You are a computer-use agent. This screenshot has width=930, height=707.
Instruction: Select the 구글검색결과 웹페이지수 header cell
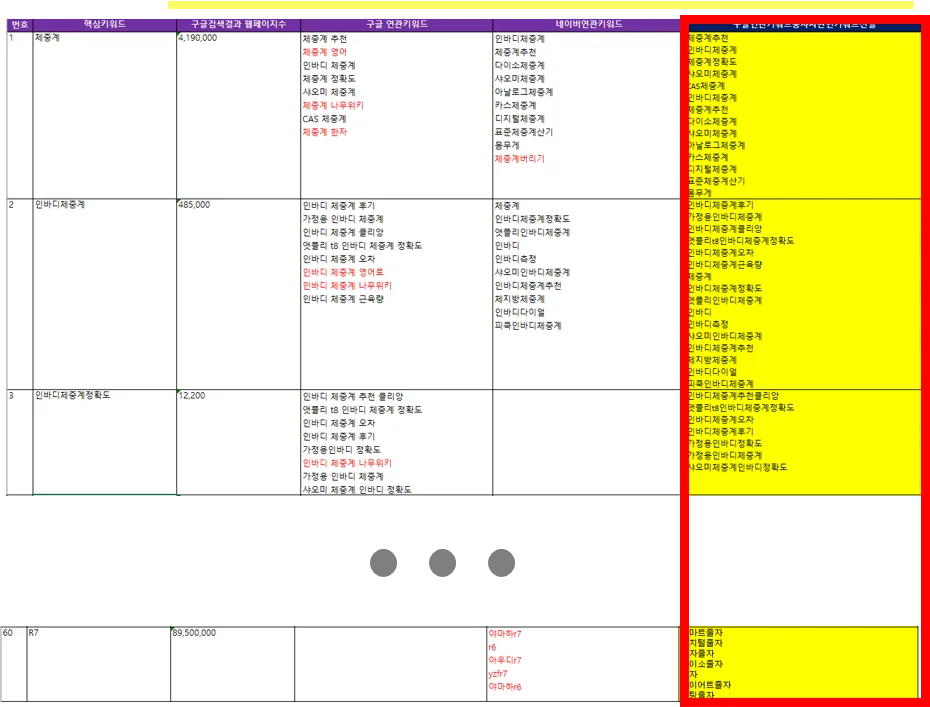tap(238, 23)
